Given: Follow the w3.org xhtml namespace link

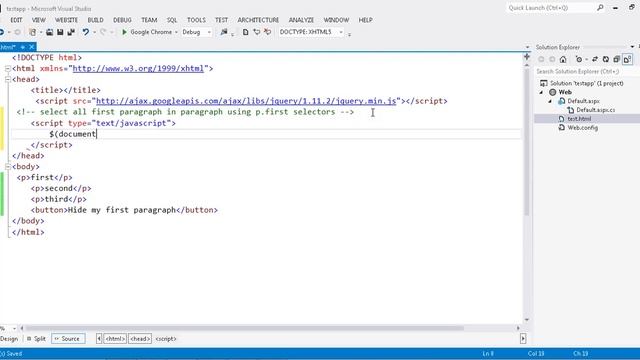Looking at the screenshot, I should [138, 69].
